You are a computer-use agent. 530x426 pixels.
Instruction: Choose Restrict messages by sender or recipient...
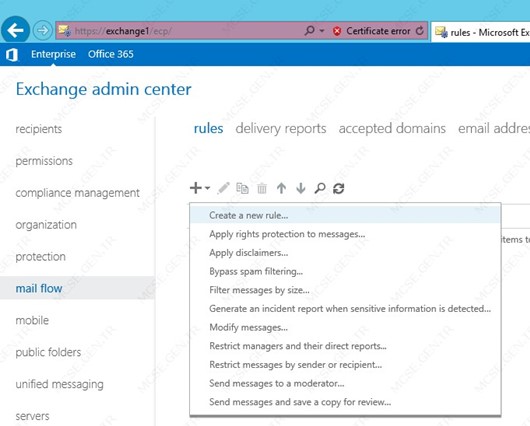[345, 364]
